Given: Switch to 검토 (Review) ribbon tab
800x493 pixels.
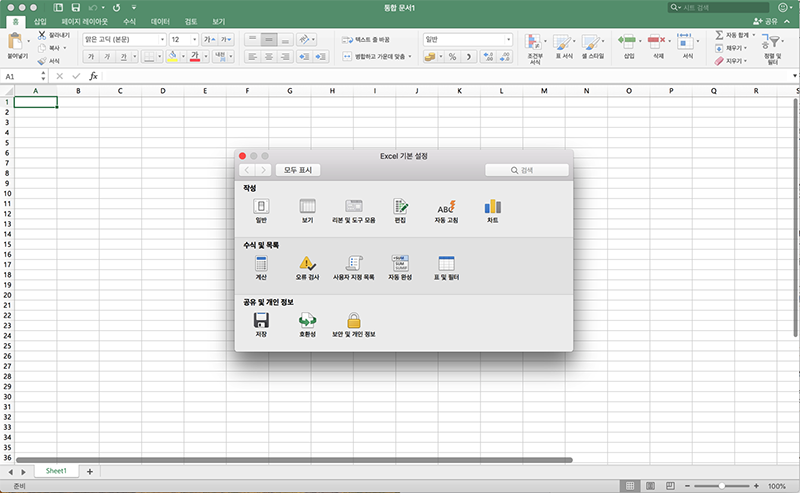Looking at the screenshot, I should (191, 21).
